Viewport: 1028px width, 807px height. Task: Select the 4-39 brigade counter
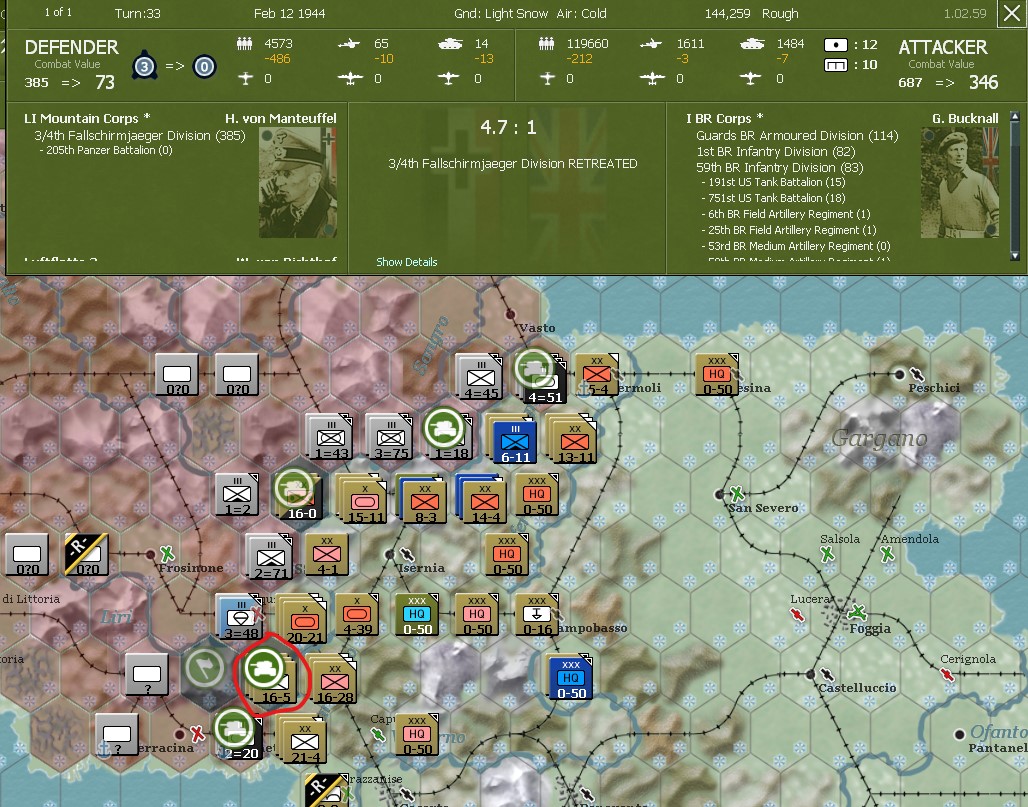[357, 616]
